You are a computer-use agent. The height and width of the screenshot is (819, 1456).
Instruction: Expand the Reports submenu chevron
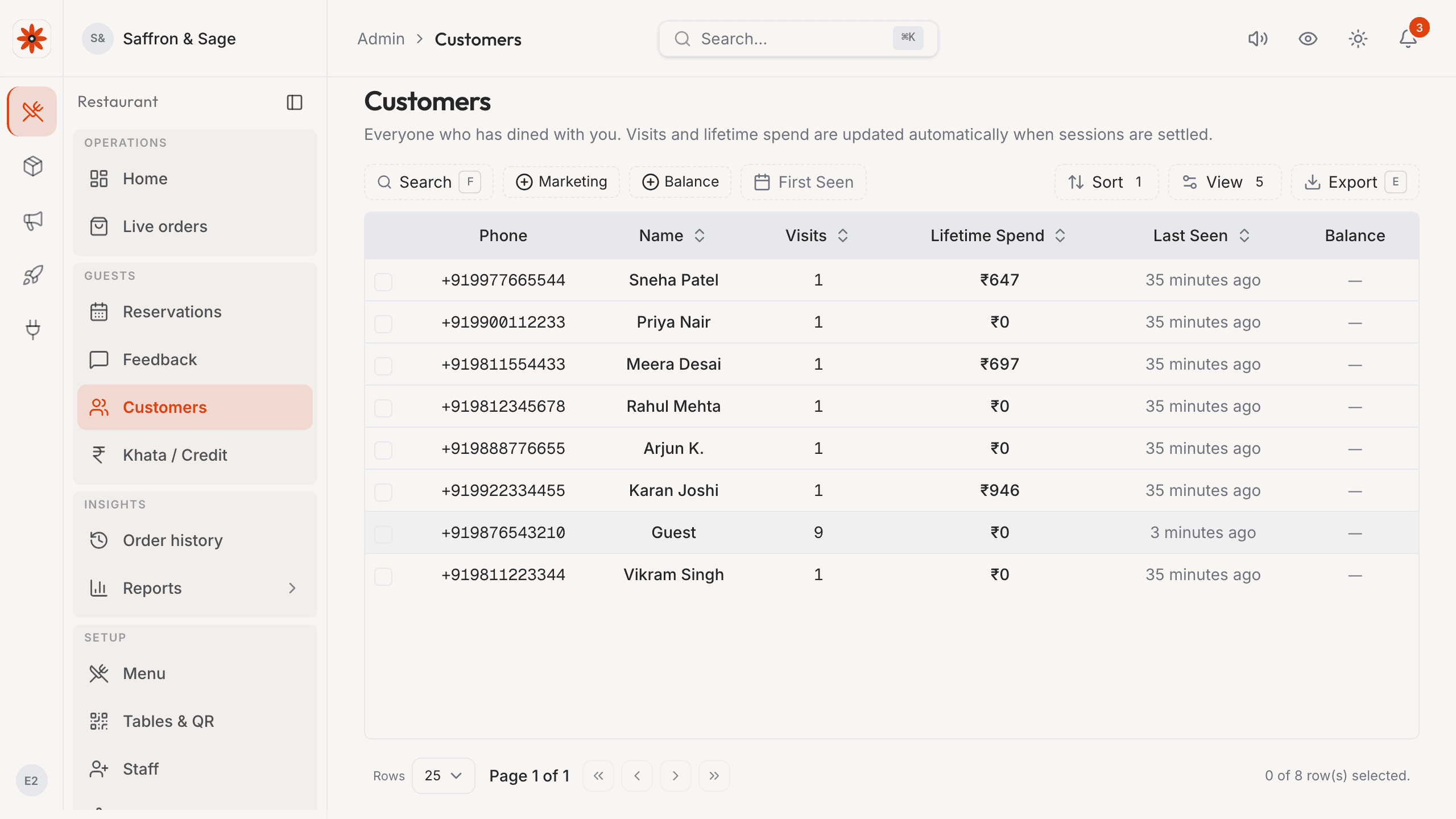point(292,588)
